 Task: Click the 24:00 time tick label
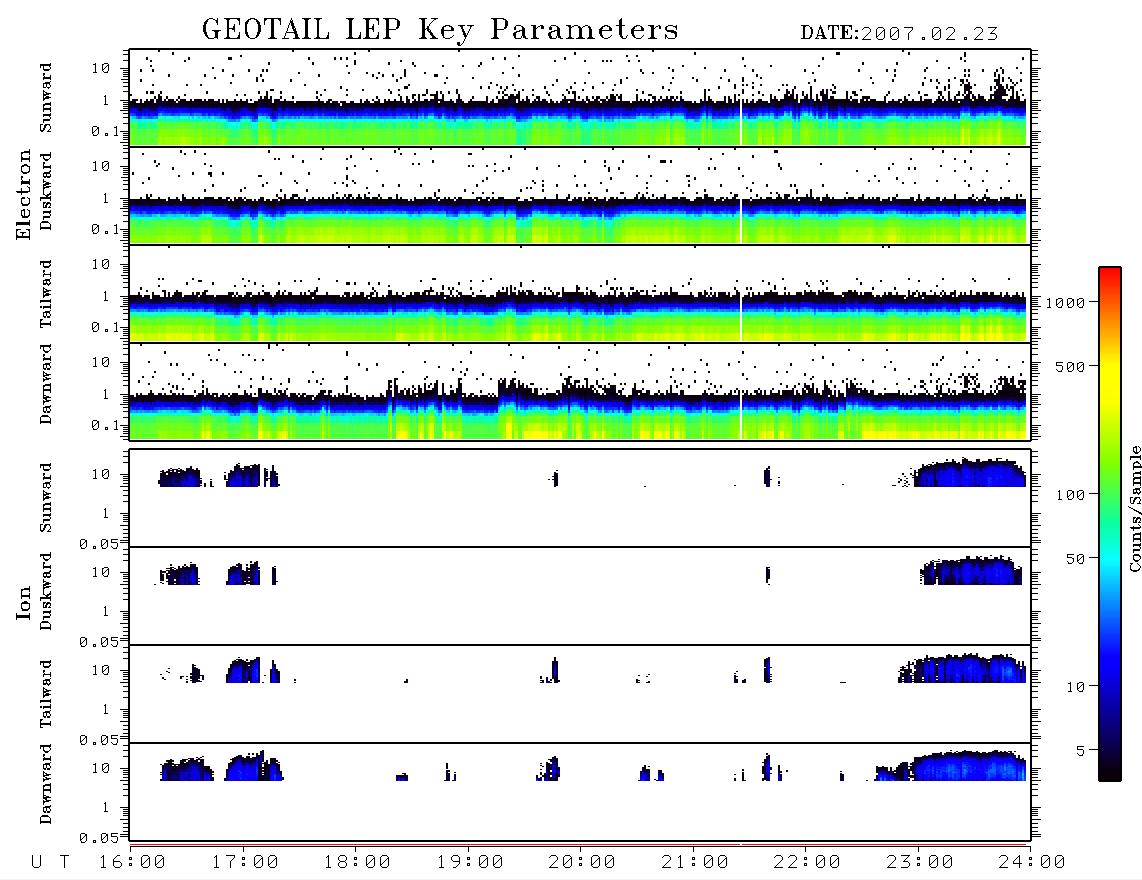(x=1032, y=862)
